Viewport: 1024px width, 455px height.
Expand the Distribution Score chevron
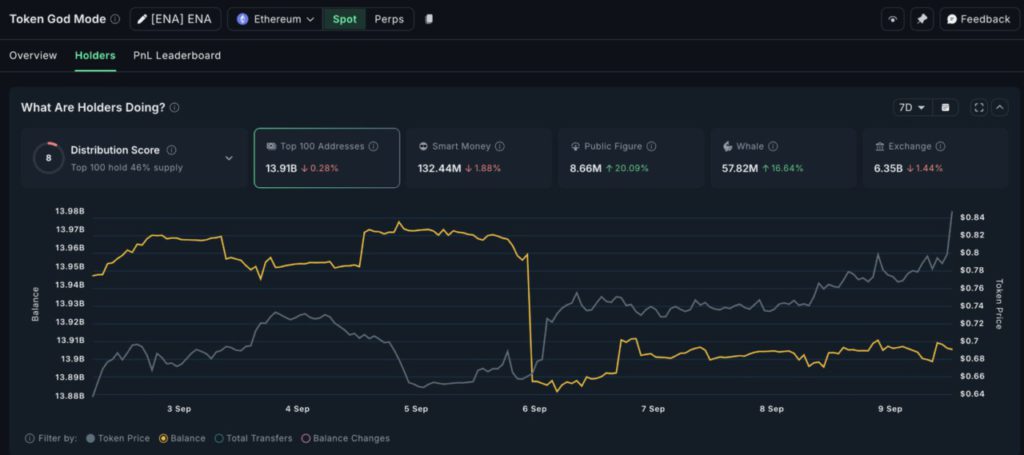pyautogui.click(x=228, y=158)
